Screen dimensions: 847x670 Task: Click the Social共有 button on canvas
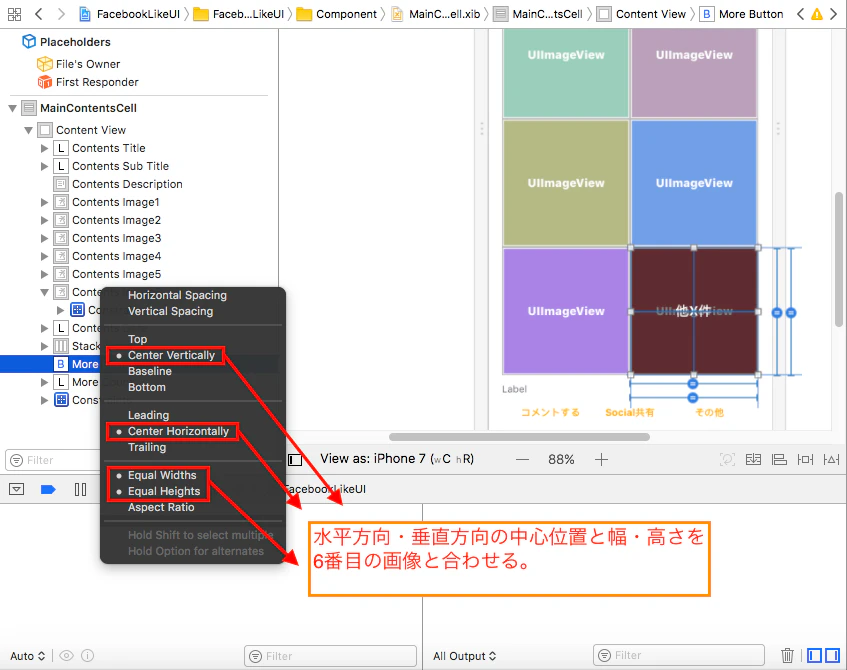click(x=629, y=412)
